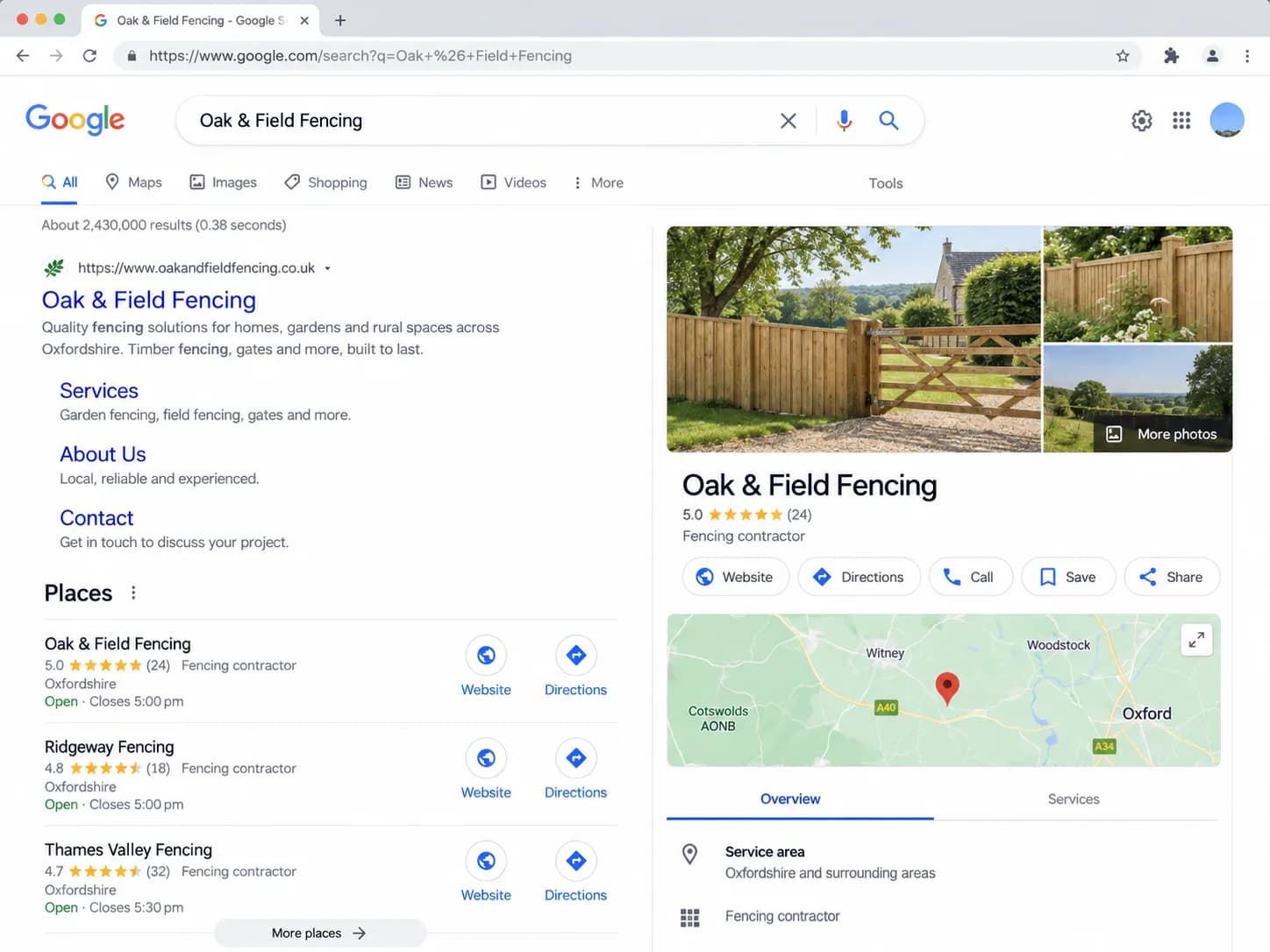Open the Oak & Field Fencing result title
Viewport: 1270px width, 952px height.
tap(149, 300)
